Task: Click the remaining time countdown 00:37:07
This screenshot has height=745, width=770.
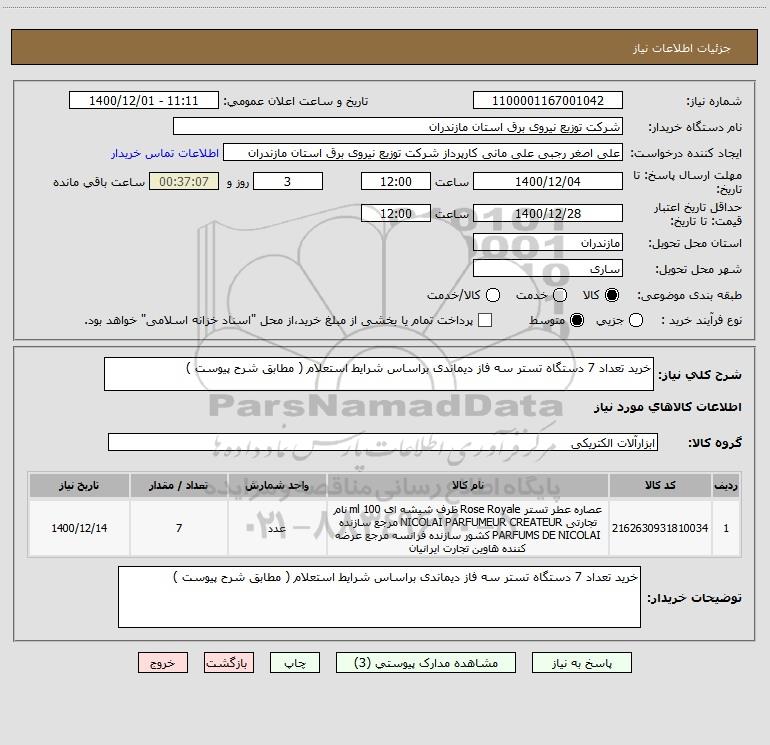Action: pos(184,181)
